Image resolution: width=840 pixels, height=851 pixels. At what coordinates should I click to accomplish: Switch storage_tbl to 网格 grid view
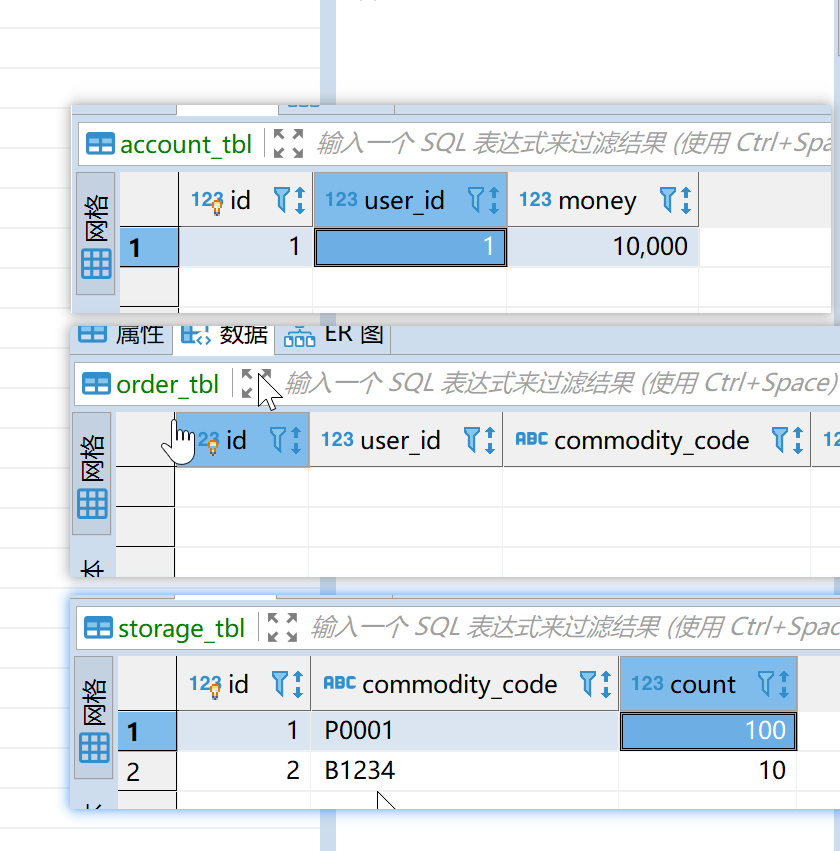pyautogui.click(x=93, y=717)
